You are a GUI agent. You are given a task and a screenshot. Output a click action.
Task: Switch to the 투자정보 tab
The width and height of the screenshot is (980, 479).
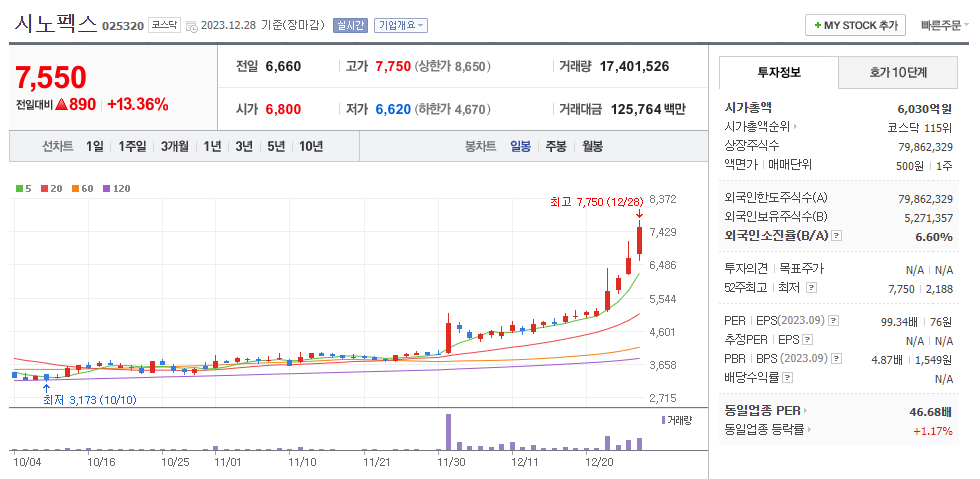779,73
